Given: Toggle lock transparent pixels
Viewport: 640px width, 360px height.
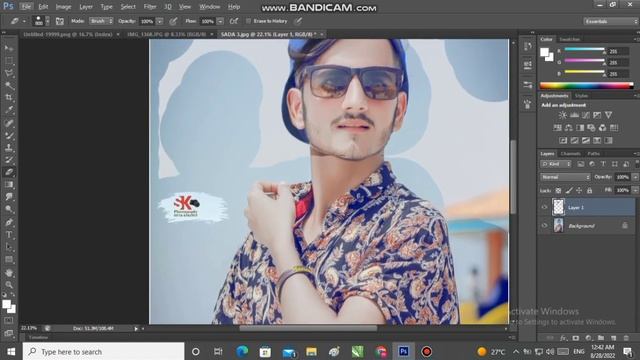Looking at the screenshot, I should coord(558,191).
